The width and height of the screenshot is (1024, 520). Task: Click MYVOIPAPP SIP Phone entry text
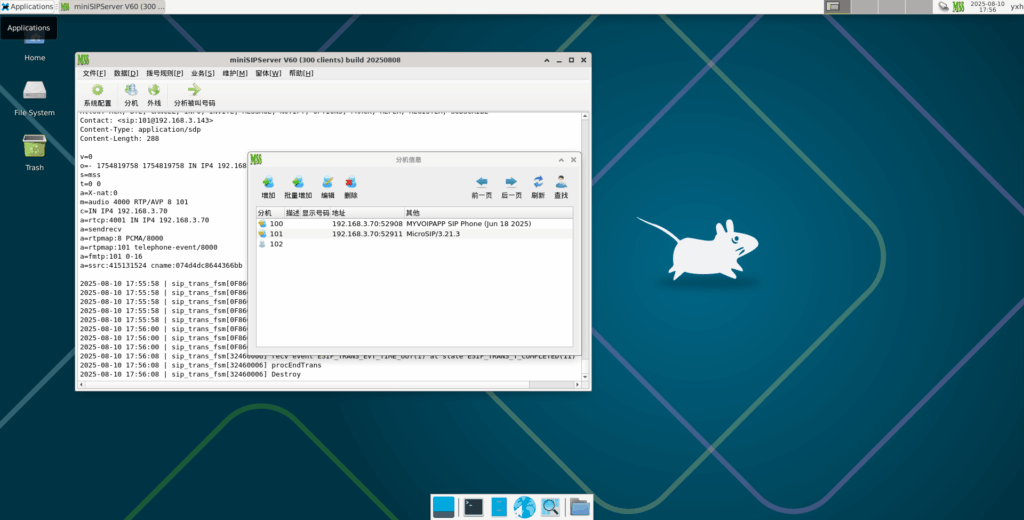point(468,223)
